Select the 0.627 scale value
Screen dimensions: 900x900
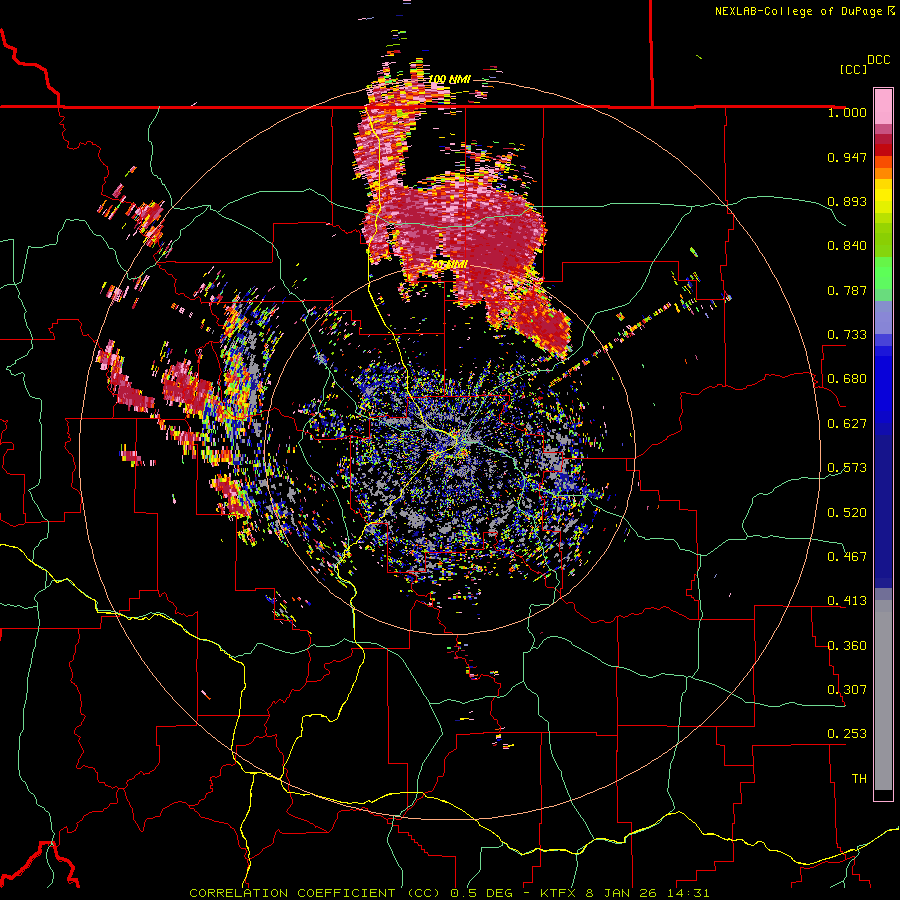(x=847, y=424)
